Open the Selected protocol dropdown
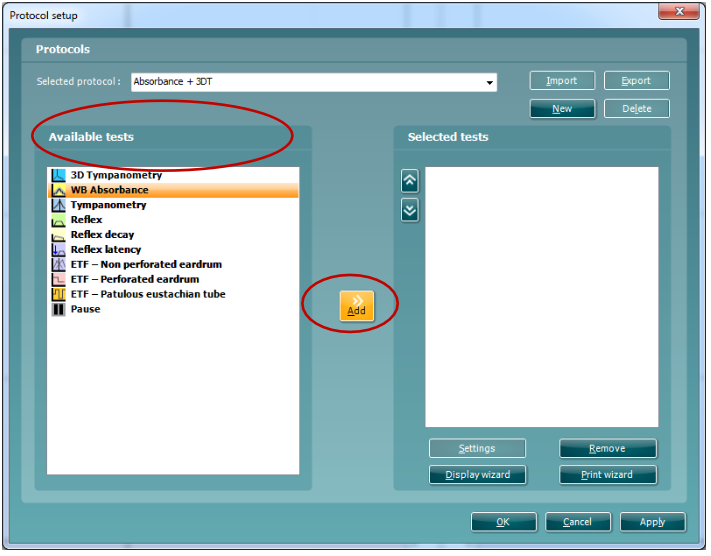The width and height of the screenshot is (711, 556). coord(489,82)
